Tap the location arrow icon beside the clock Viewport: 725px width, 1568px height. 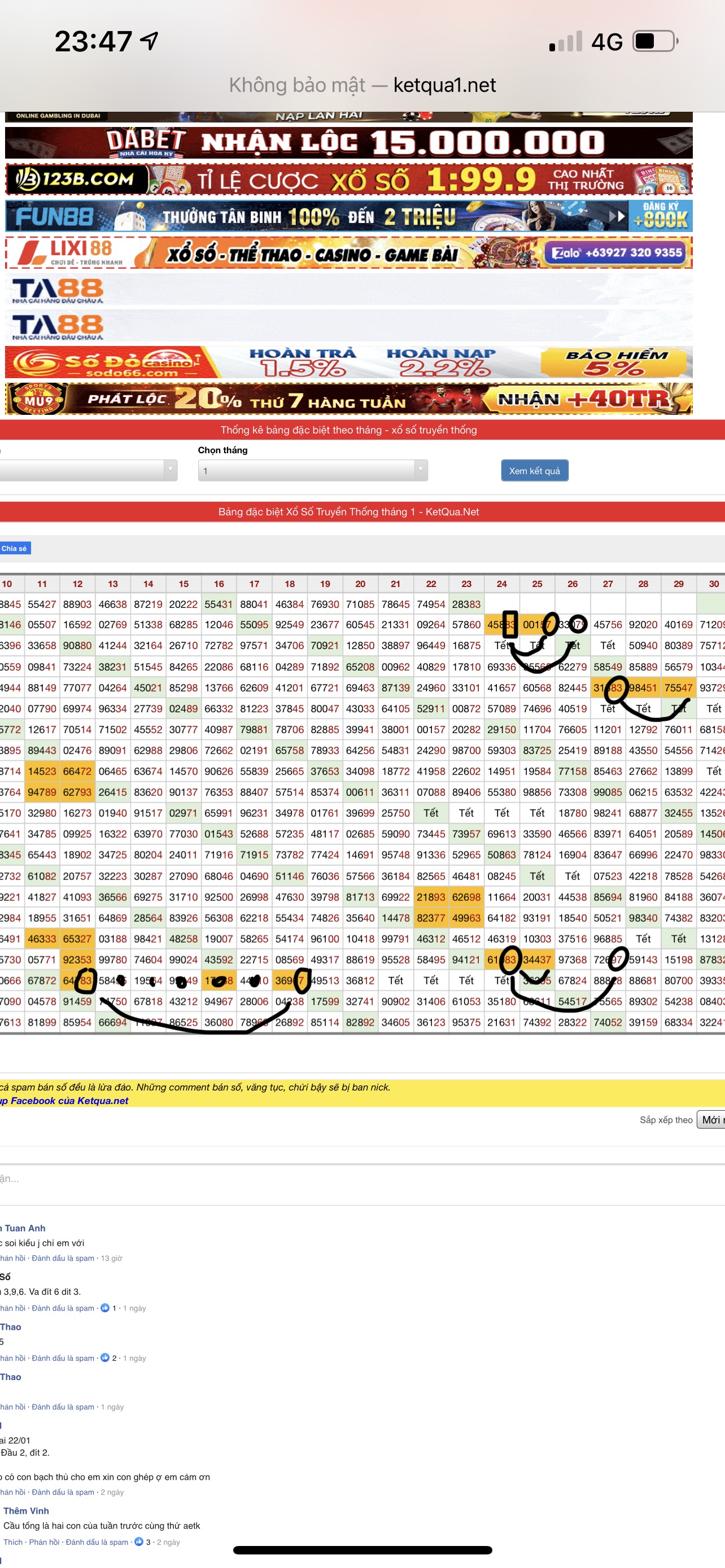[149, 41]
